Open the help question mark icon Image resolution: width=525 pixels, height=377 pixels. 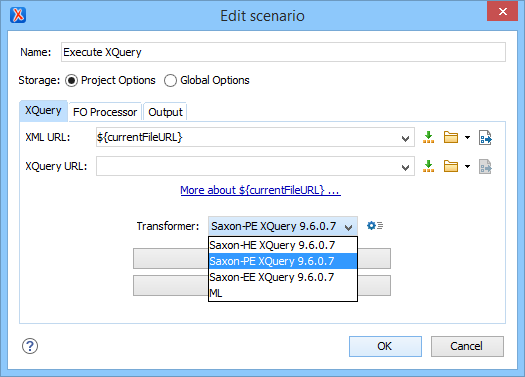pos(30,346)
